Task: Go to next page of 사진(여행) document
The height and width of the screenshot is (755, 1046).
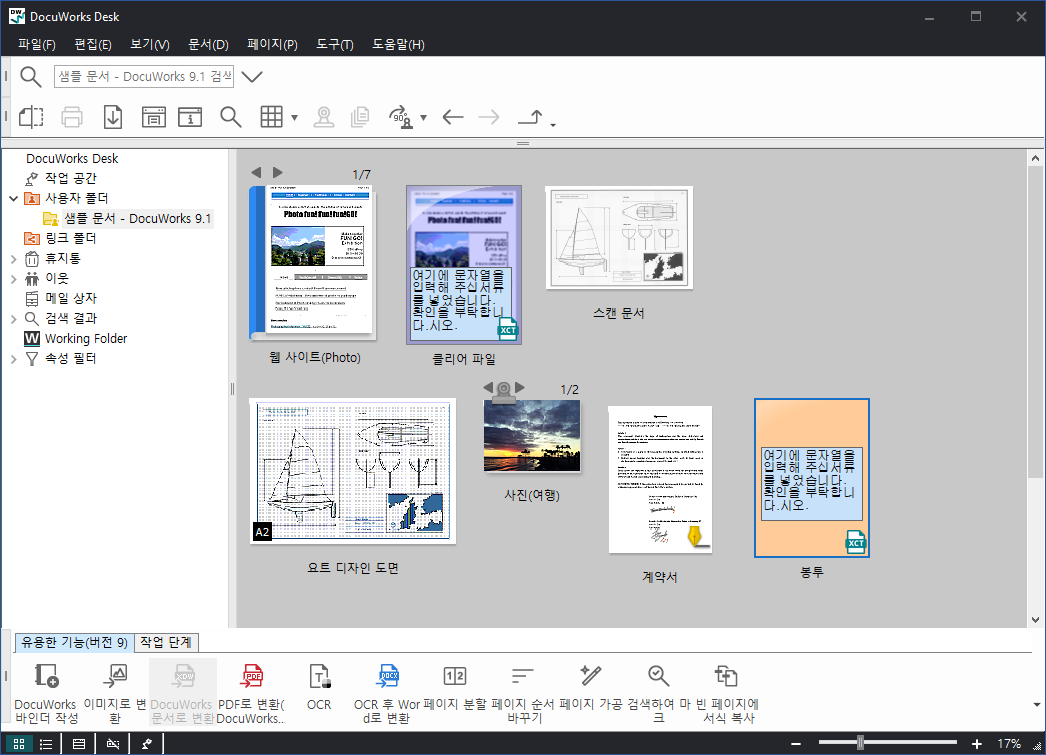Action: [x=520, y=388]
